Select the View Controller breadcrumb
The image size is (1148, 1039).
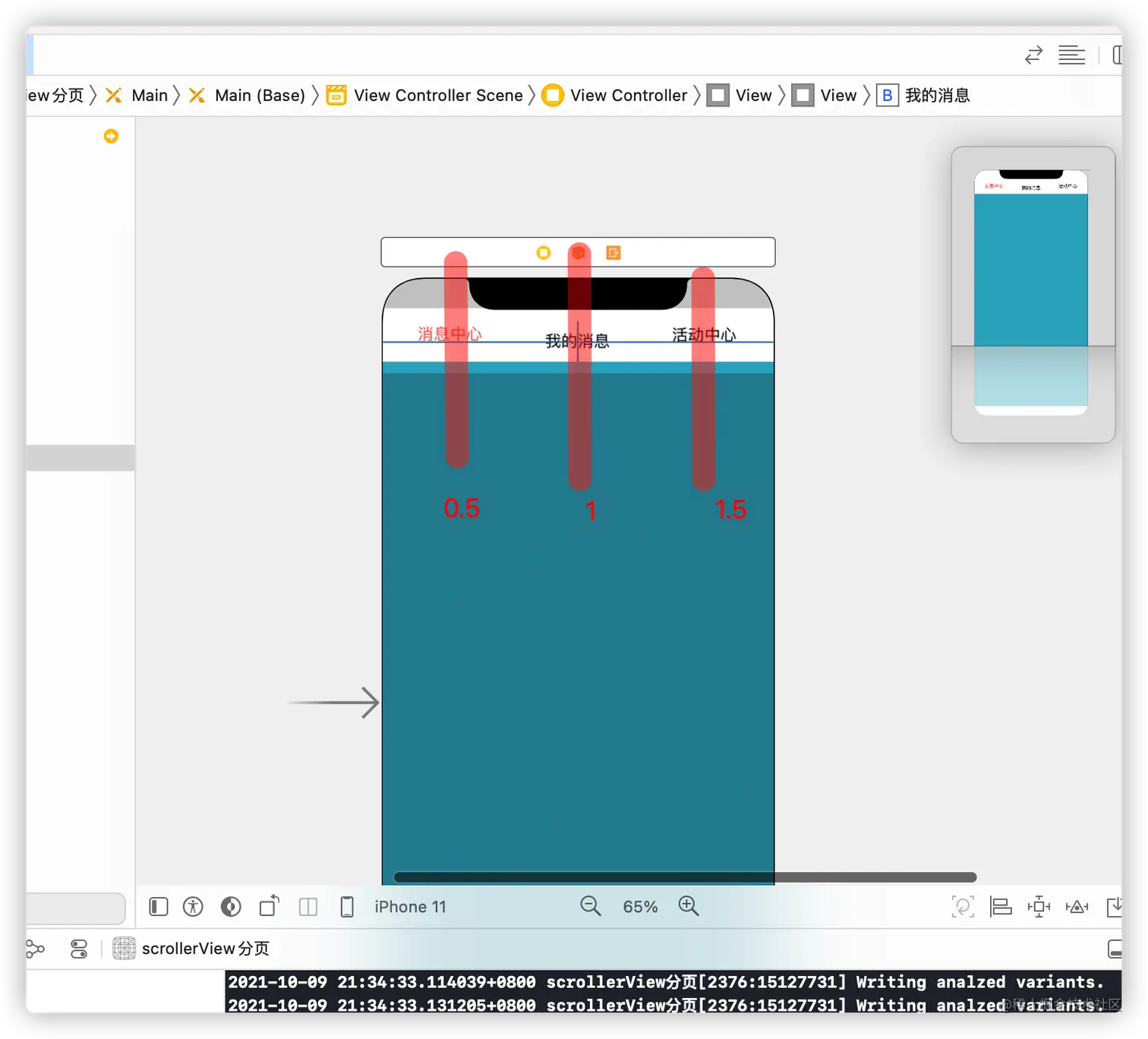click(615, 95)
